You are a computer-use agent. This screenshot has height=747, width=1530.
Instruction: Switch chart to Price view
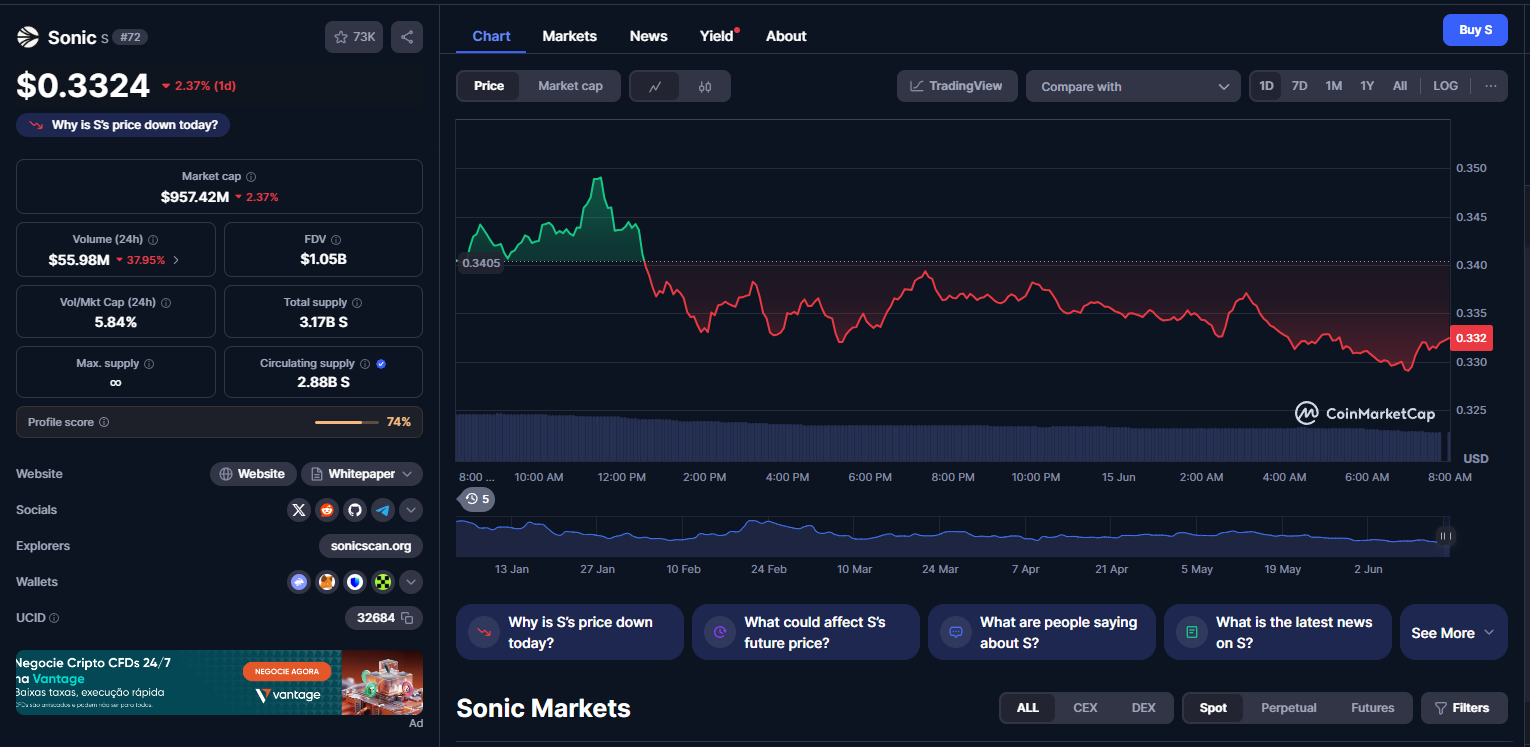pos(489,86)
